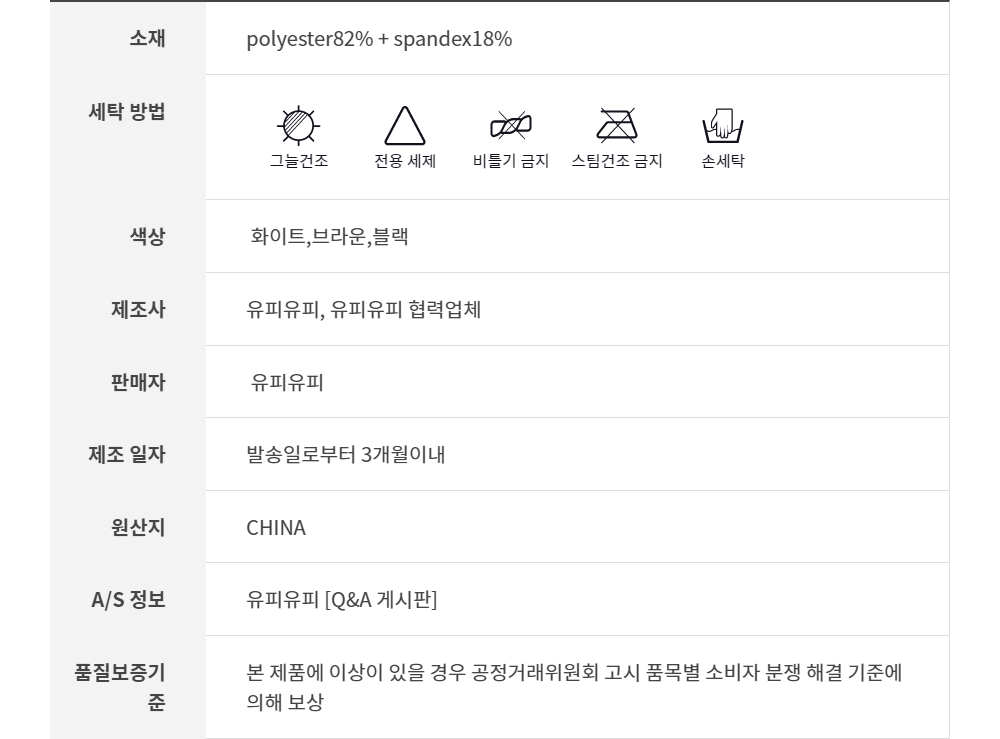Click the do-not-wring icon
This screenshot has height=739, width=1000.
pyautogui.click(x=510, y=125)
